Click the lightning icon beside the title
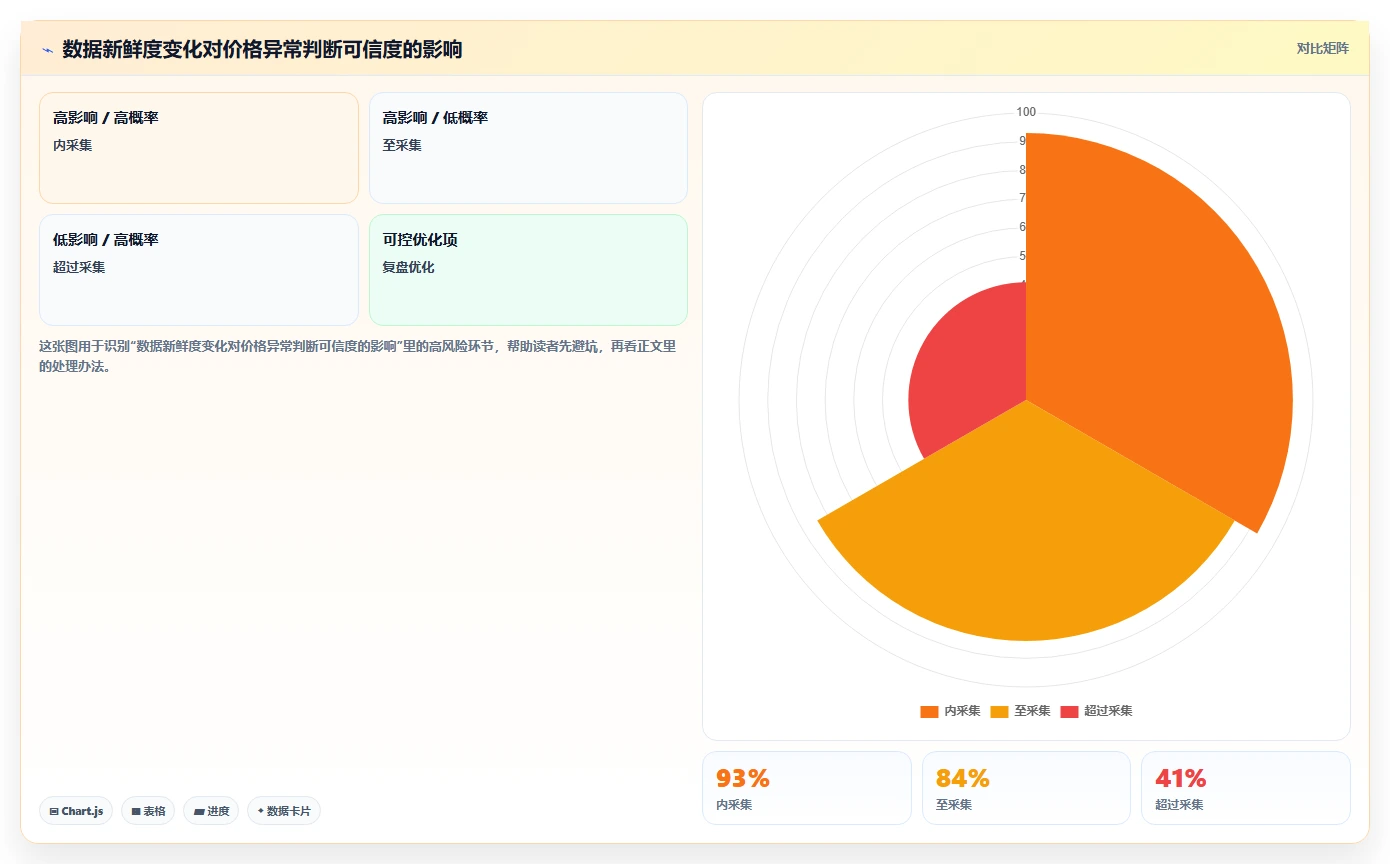Viewport: 1390px width, 864px height. coord(47,49)
